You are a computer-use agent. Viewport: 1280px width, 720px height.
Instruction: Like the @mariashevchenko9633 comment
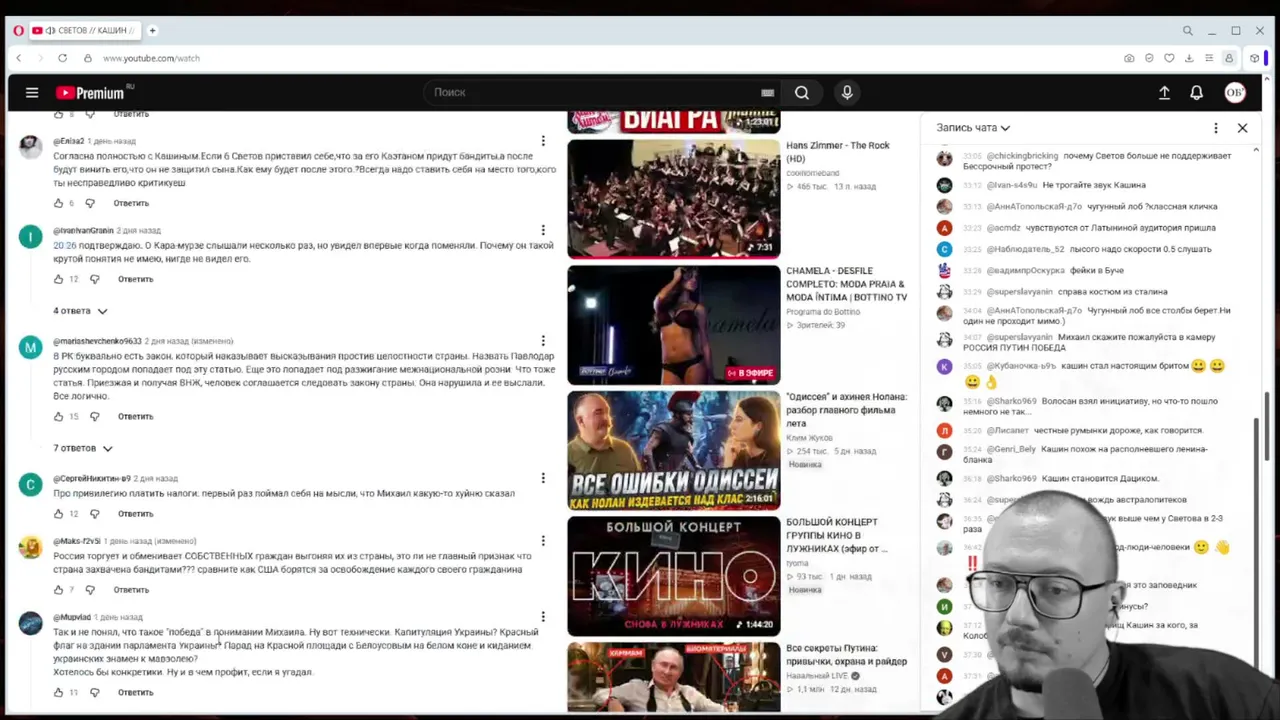(x=58, y=416)
